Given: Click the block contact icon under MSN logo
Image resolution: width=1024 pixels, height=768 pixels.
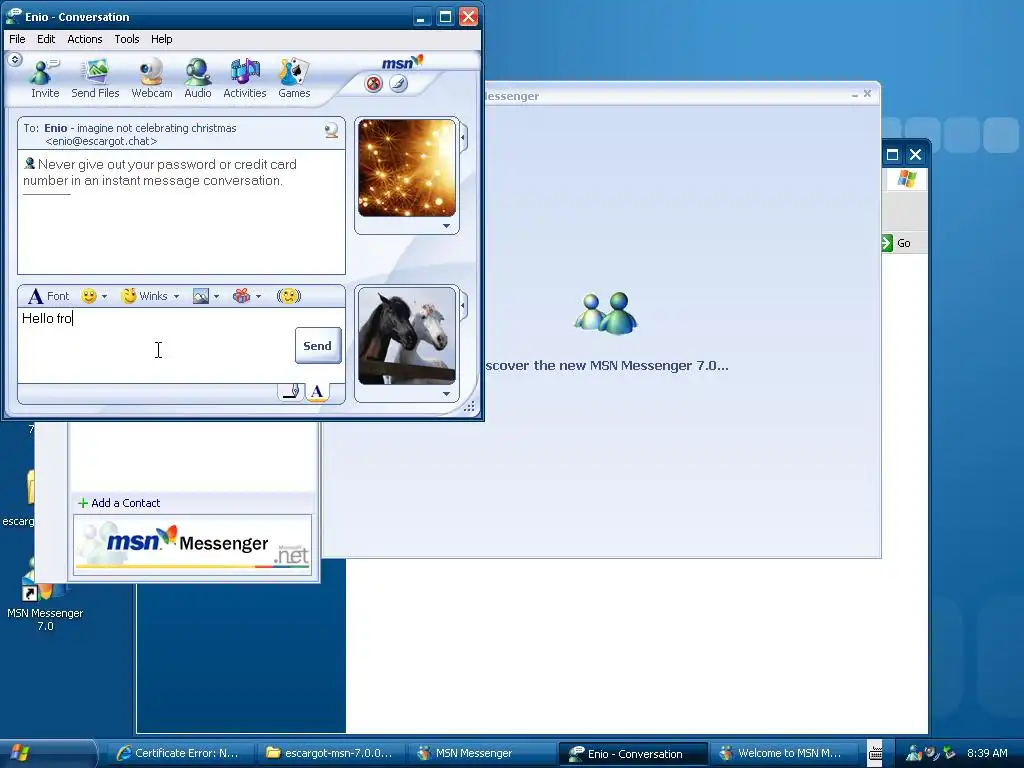Looking at the screenshot, I should click(374, 84).
